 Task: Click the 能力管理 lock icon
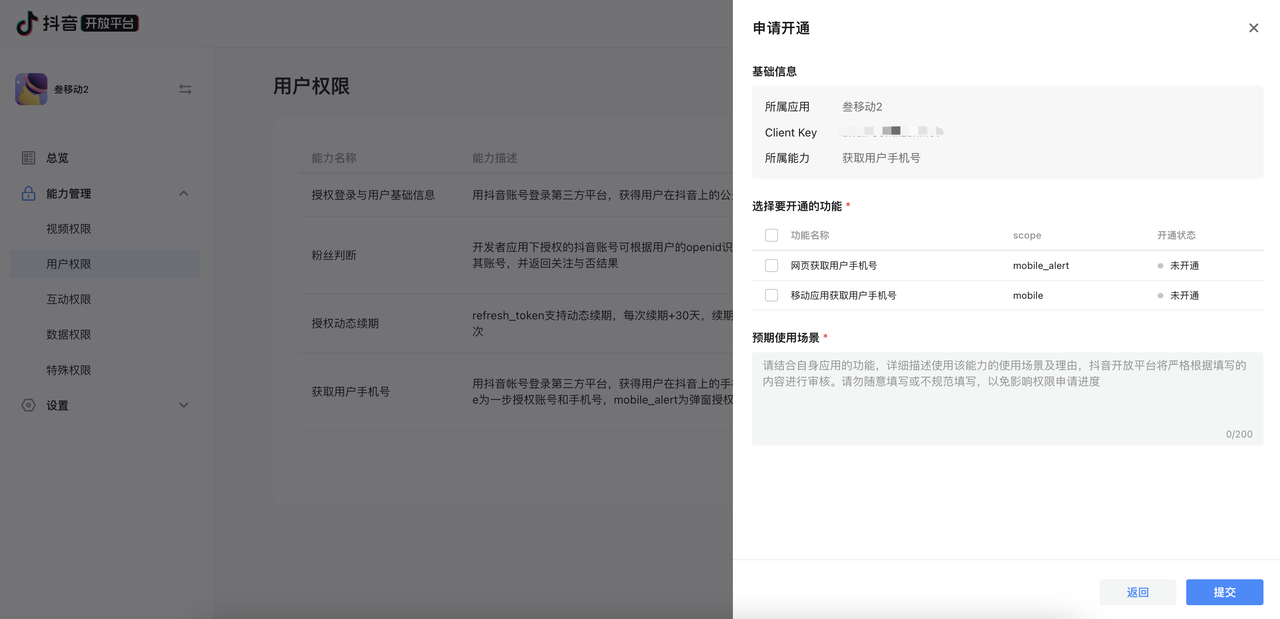28,193
